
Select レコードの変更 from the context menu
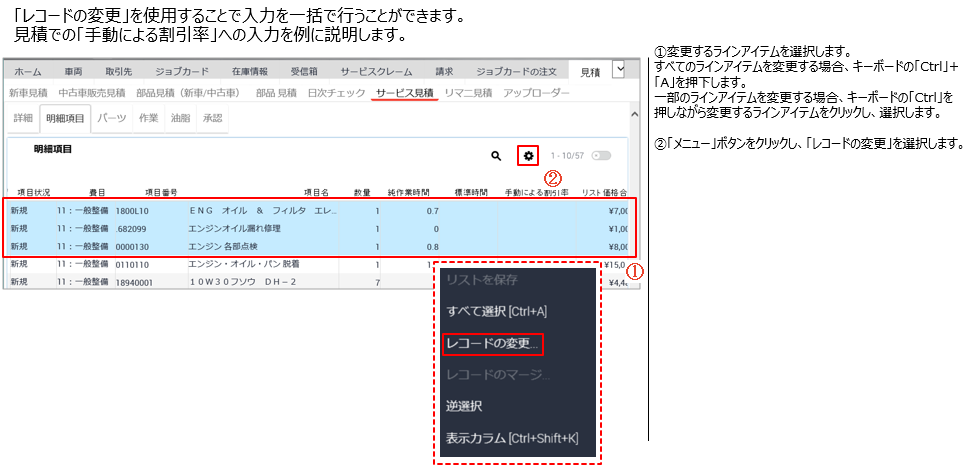(x=492, y=343)
